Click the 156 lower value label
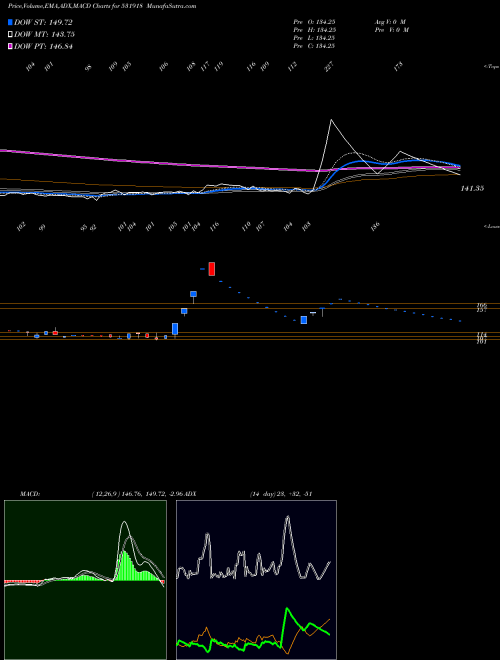 click(x=375, y=226)
